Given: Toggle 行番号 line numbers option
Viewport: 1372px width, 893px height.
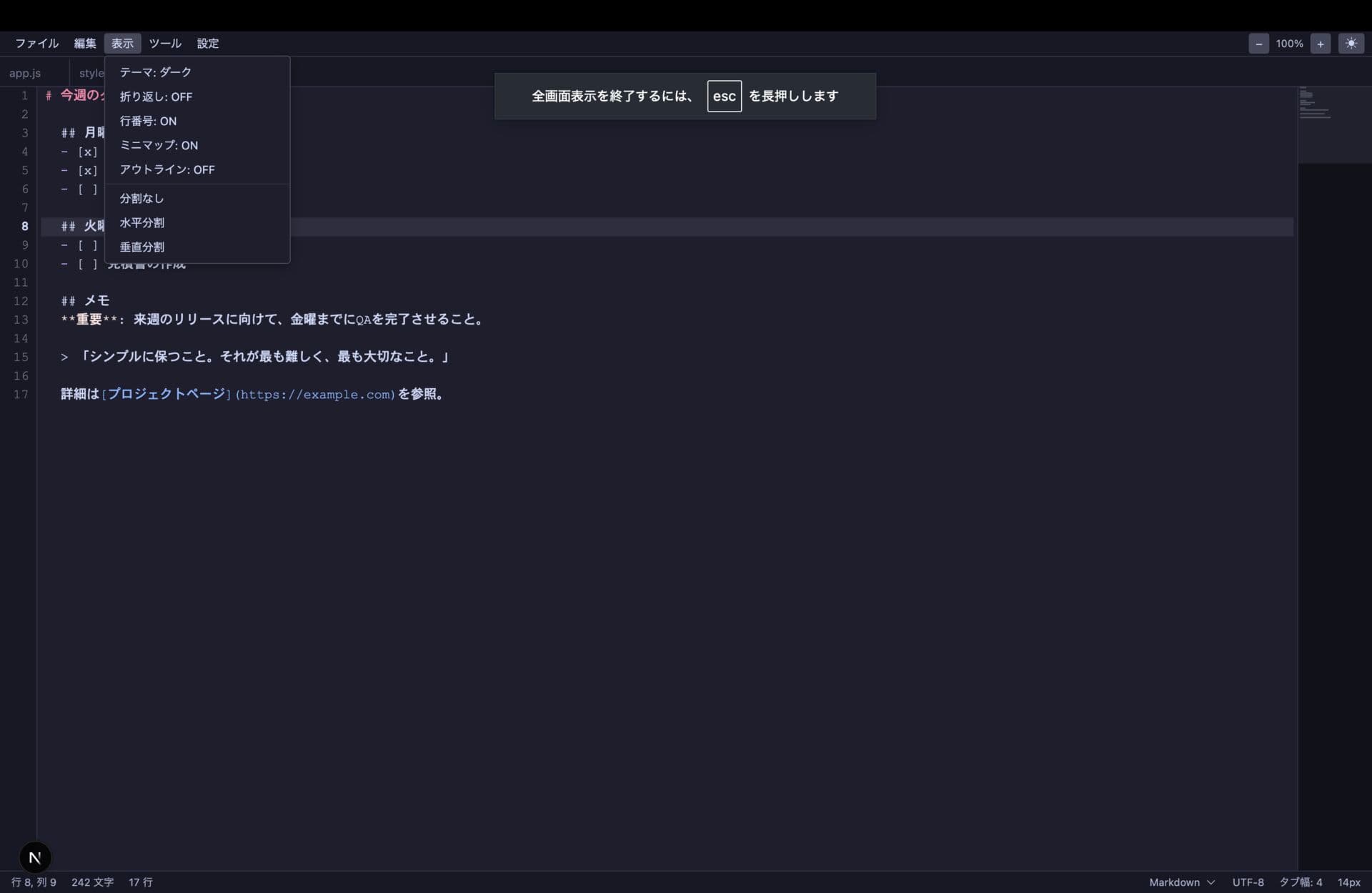Looking at the screenshot, I should point(148,121).
